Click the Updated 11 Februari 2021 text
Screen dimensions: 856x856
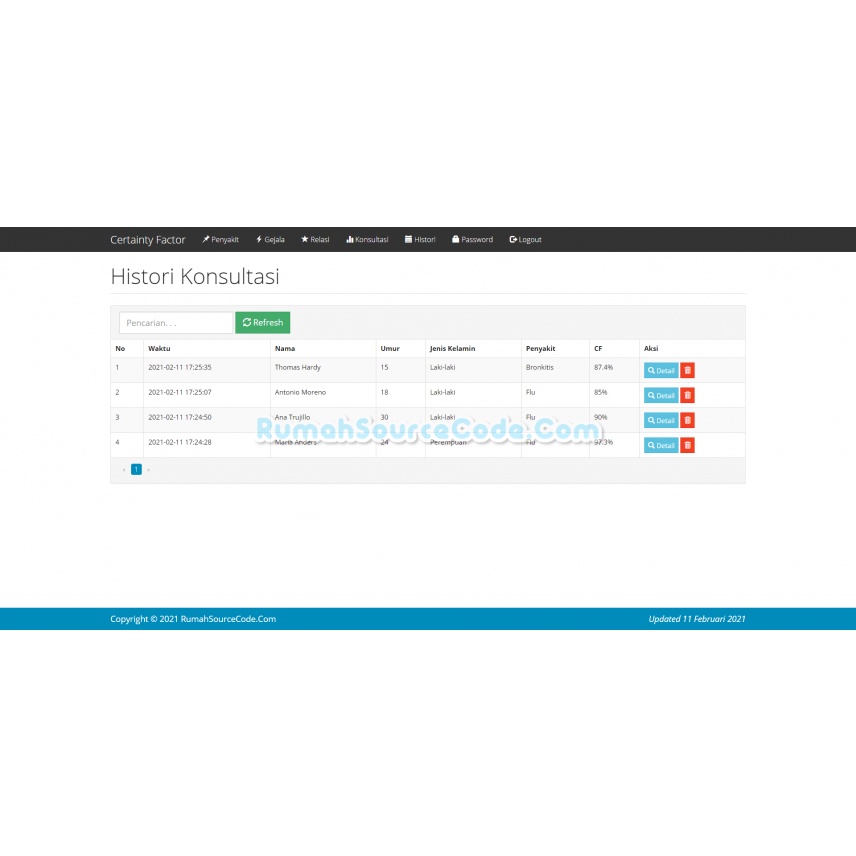(x=697, y=619)
